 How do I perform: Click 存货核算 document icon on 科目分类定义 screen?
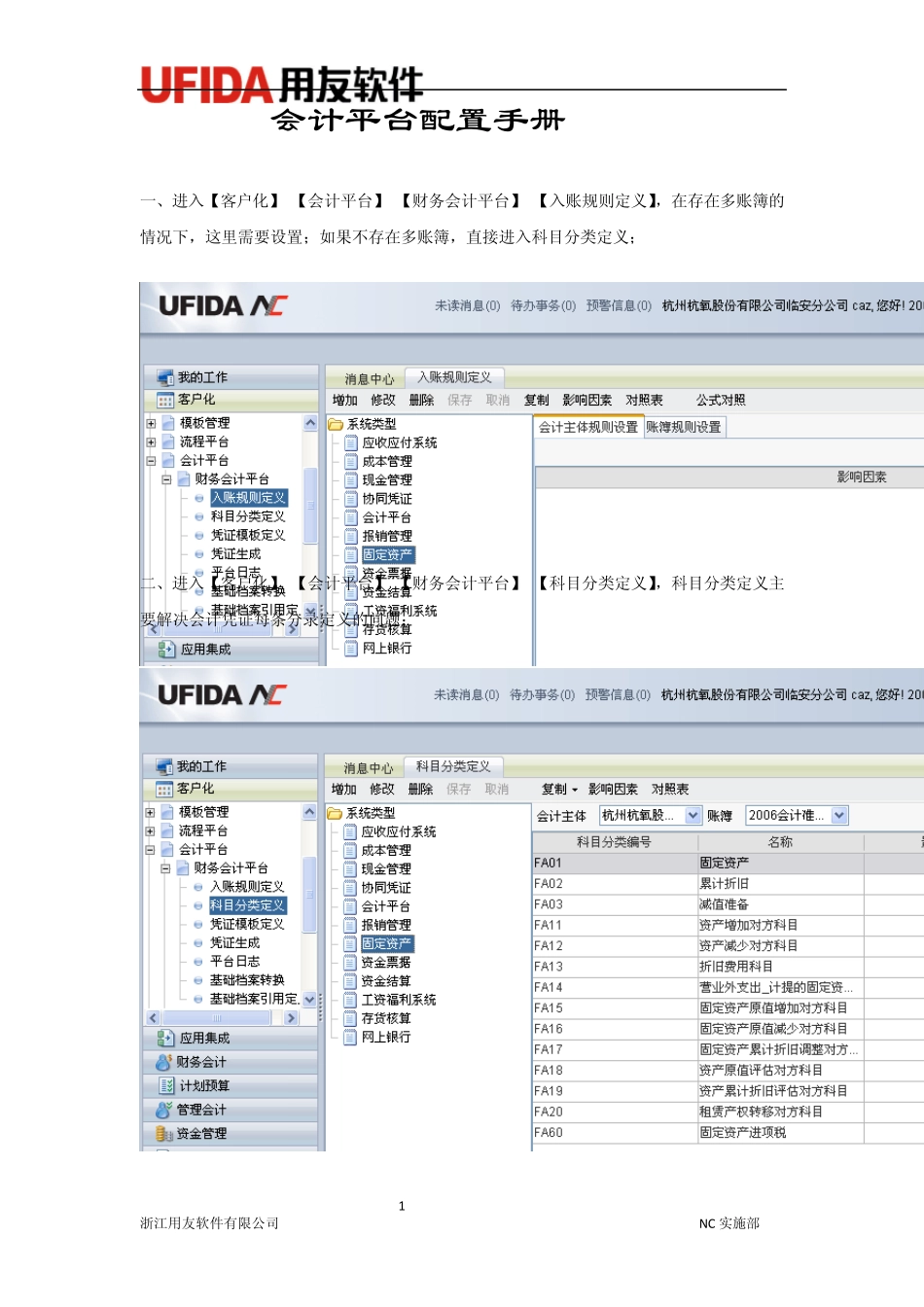pyautogui.click(x=351, y=1018)
